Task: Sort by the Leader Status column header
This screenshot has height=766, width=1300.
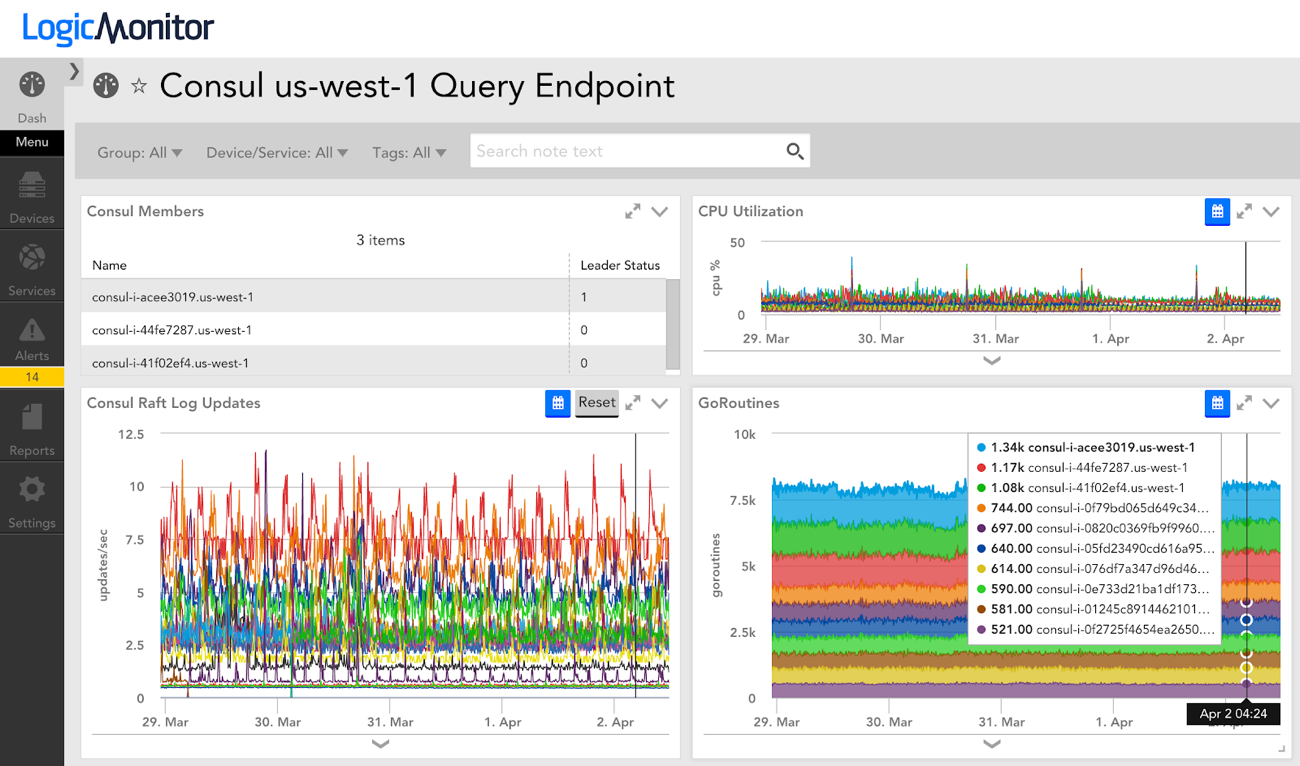Action: point(620,265)
